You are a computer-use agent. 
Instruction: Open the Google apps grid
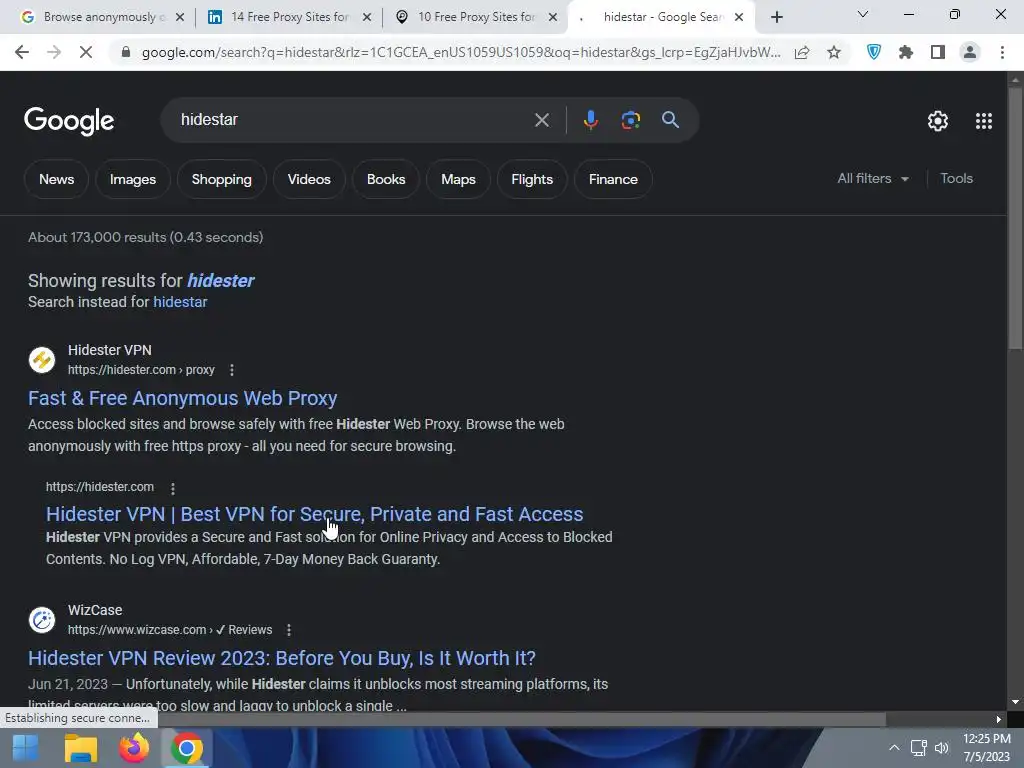point(984,121)
